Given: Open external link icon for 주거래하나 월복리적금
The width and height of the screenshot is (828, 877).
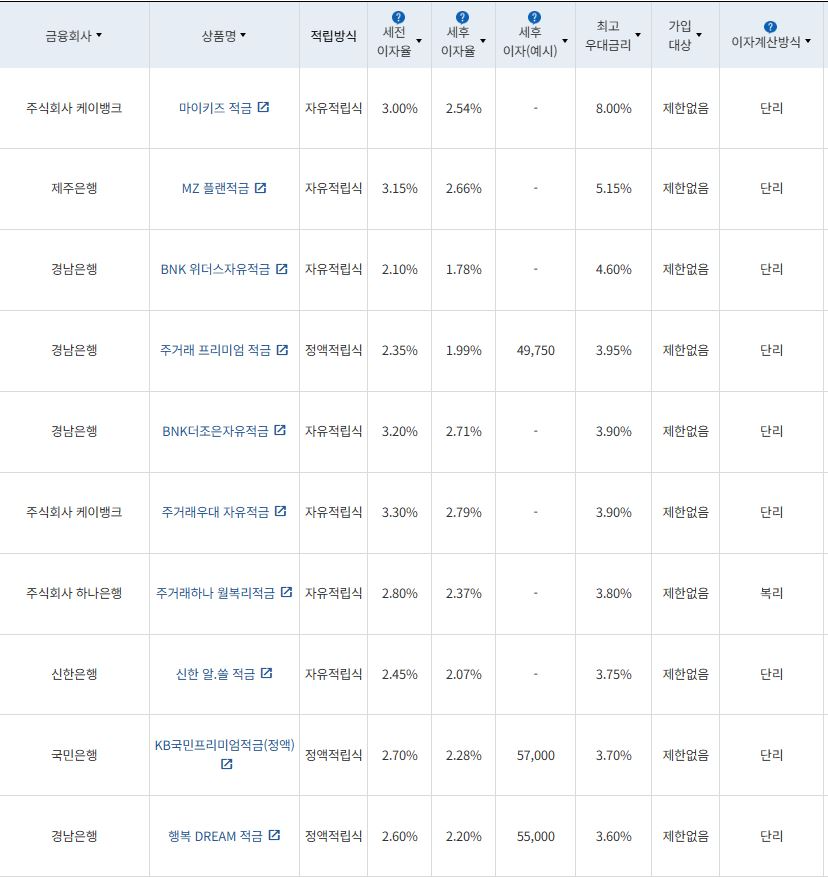Looking at the screenshot, I should pyautogui.click(x=286, y=592).
